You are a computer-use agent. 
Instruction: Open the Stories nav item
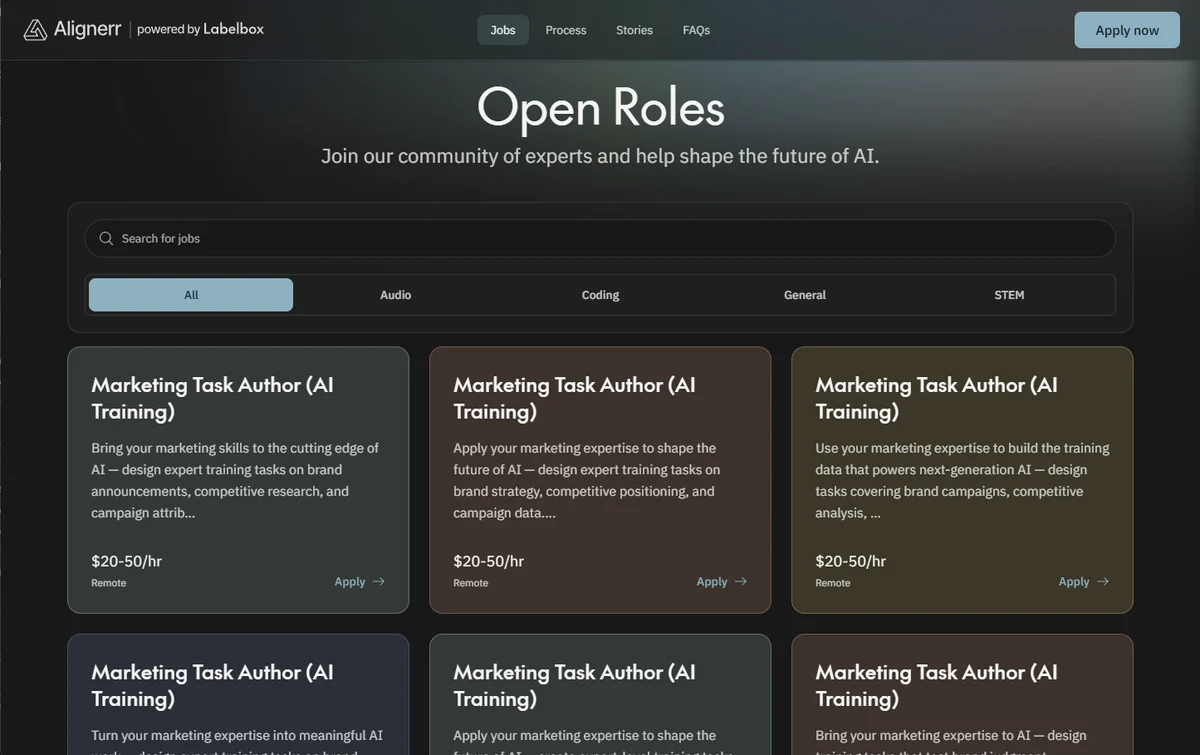tap(634, 30)
